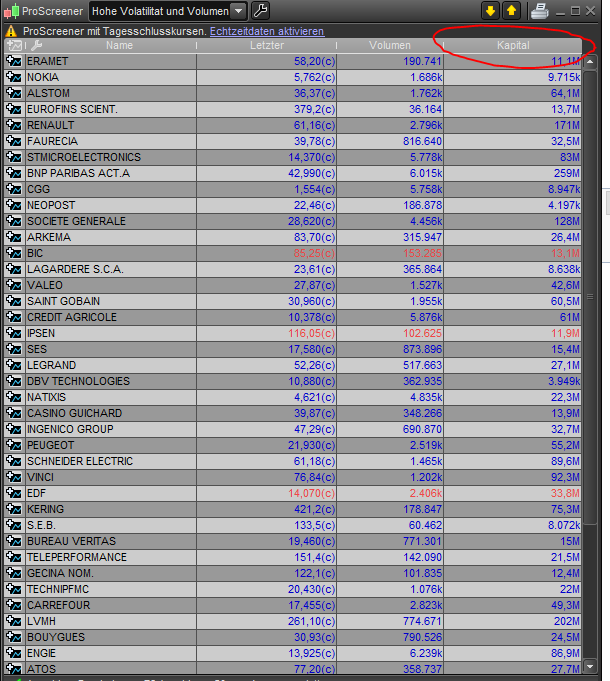The width and height of the screenshot is (610, 681).
Task: Select the DBV TECHNOLOGIES name cell
Action: click(x=111, y=381)
